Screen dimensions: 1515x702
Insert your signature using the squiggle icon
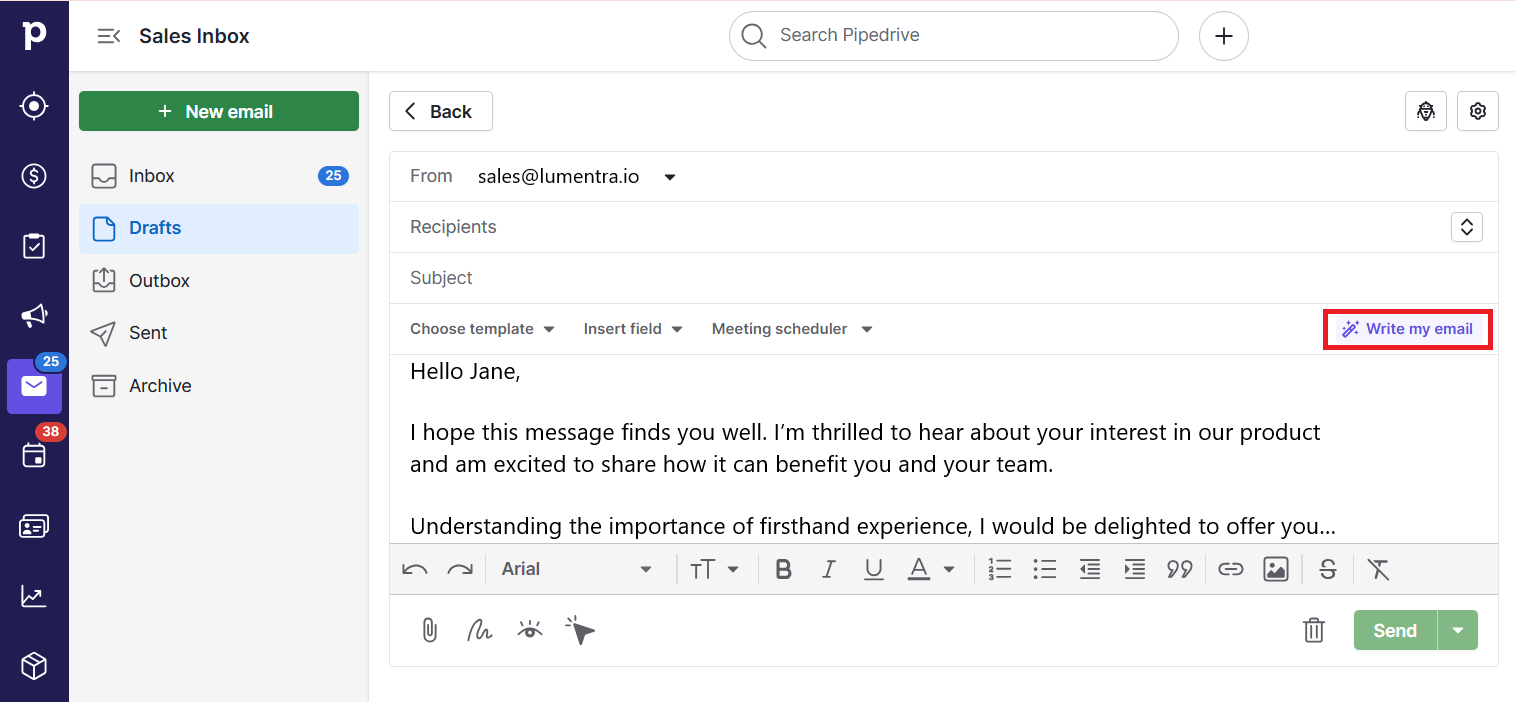pos(479,630)
